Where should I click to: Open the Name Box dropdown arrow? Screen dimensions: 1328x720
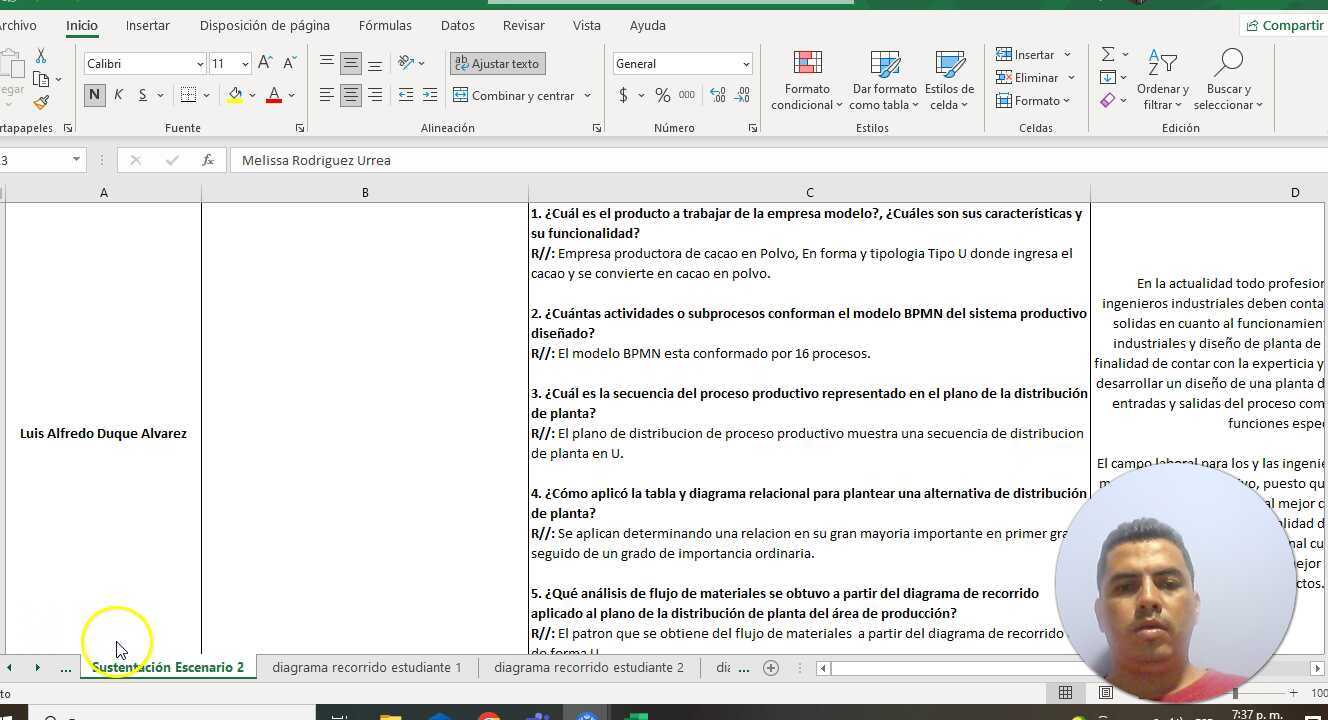[x=76, y=160]
